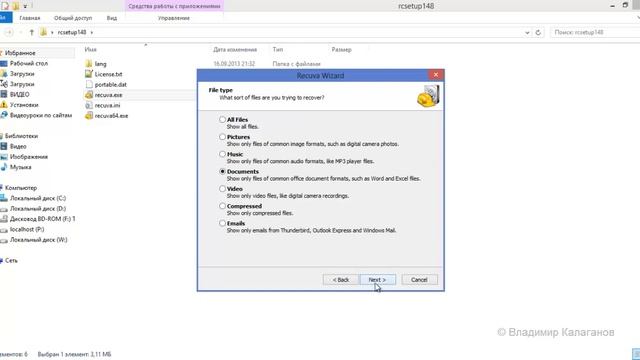Open localhost (P:) drive

point(27,229)
